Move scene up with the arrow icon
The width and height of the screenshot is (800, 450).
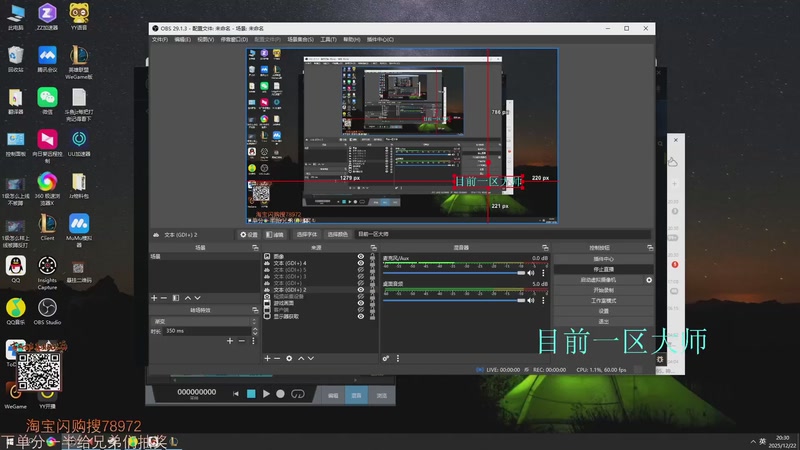(188, 298)
